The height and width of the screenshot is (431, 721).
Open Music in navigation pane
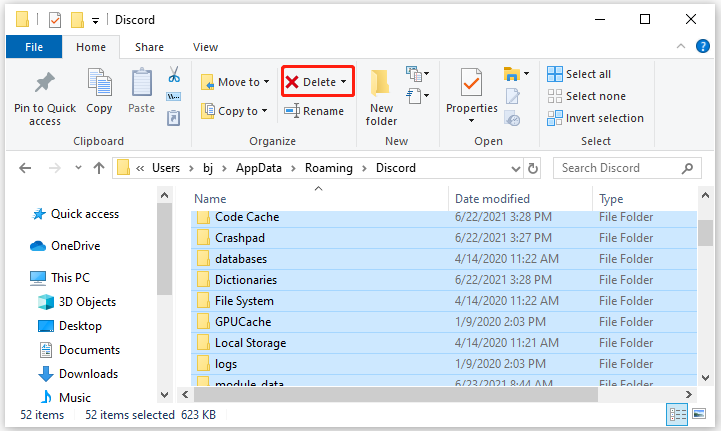click(65, 397)
